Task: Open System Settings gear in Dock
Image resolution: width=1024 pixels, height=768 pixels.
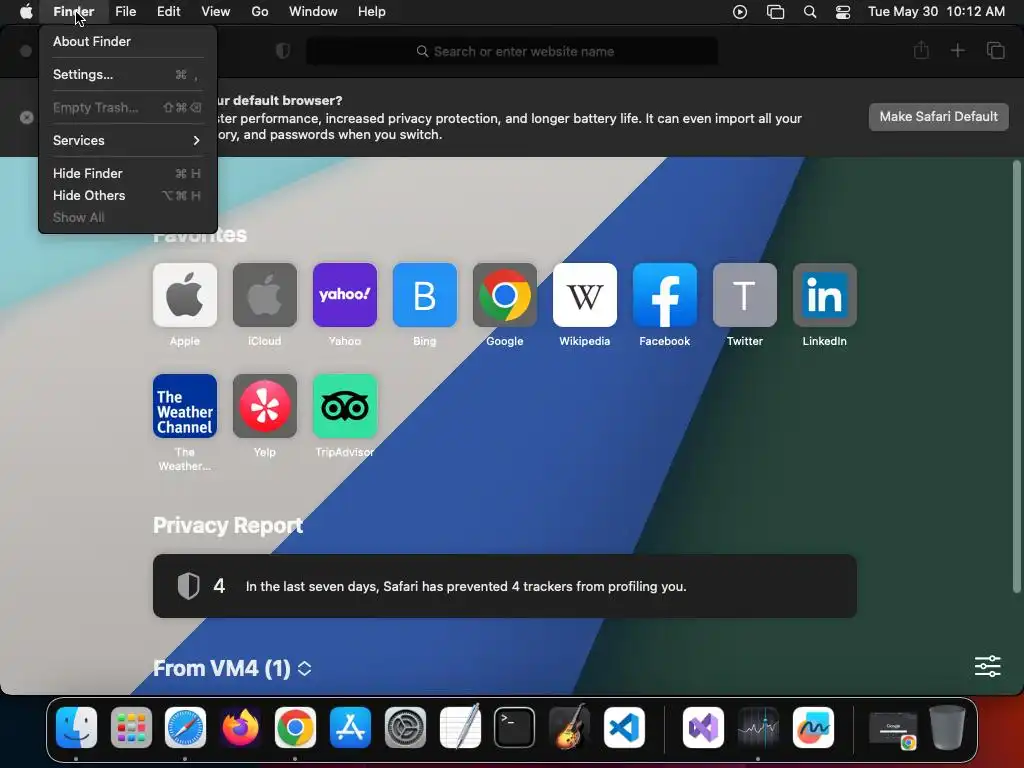Action: pos(405,728)
